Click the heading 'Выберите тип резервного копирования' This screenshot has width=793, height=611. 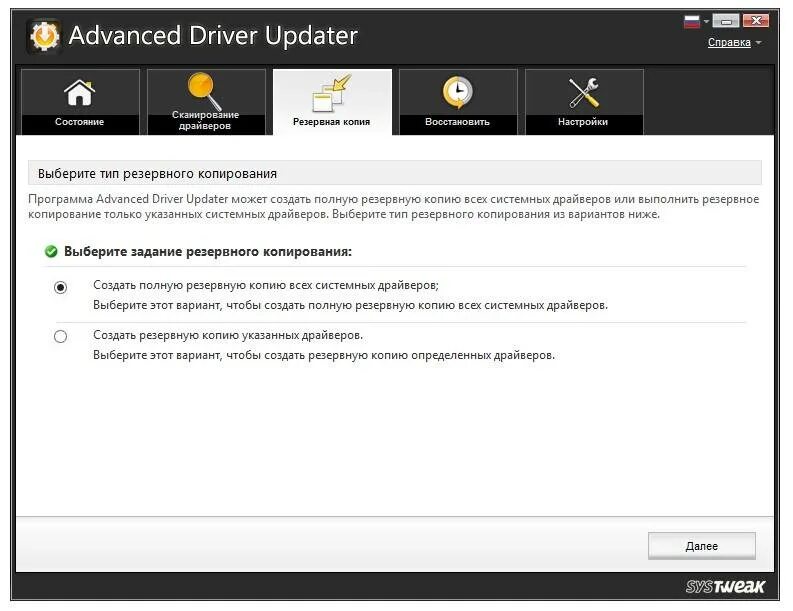pyautogui.click(x=157, y=173)
